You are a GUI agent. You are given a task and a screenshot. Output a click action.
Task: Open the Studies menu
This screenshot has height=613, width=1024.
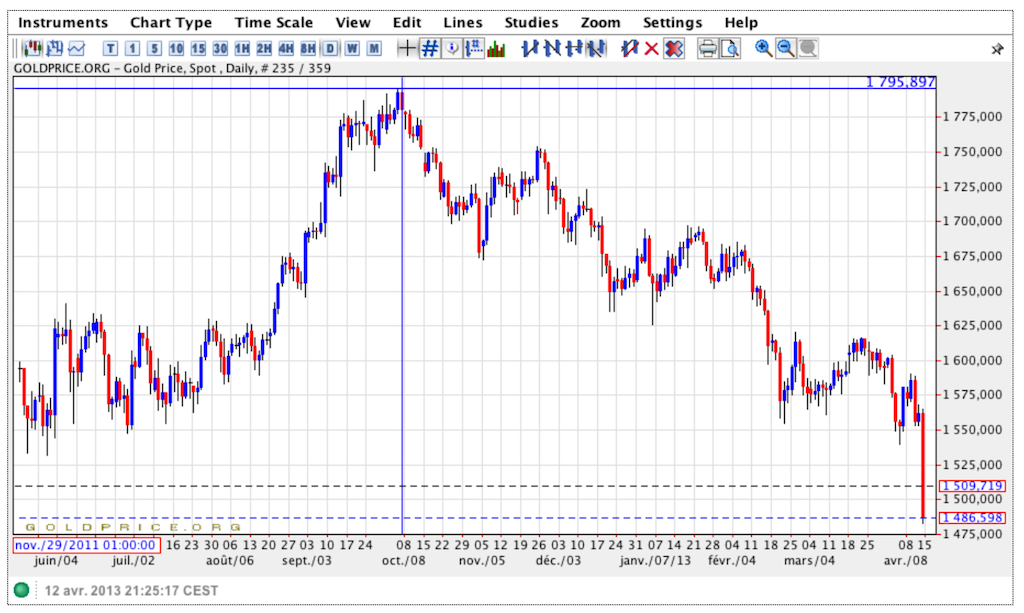532,22
